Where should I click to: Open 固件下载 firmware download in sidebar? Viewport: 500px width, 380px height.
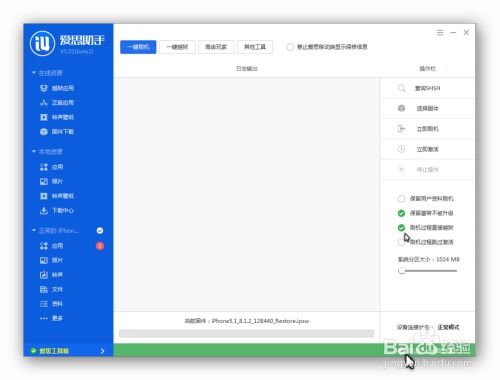(57, 132)
